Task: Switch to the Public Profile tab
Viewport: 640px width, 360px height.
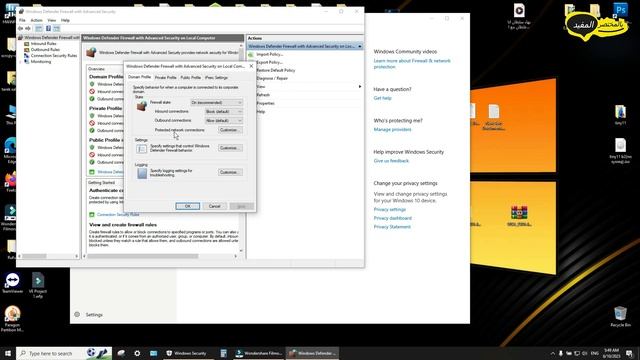Action: pyautogui.click(x=191, y=78)
